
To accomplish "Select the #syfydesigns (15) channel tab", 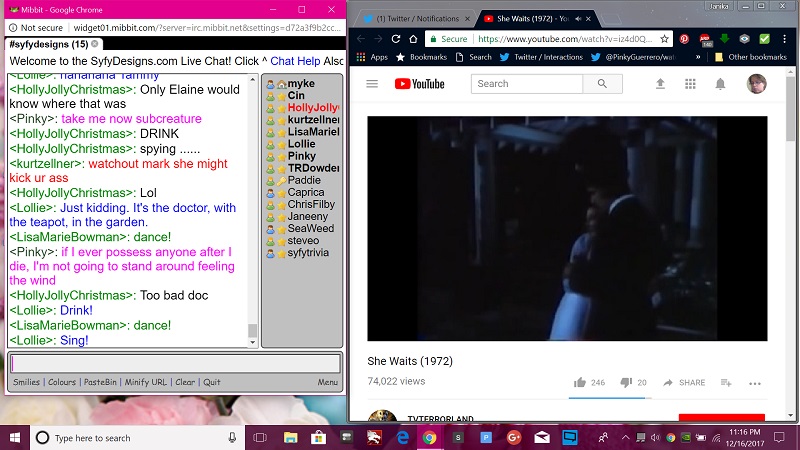I will coord(49,44).
